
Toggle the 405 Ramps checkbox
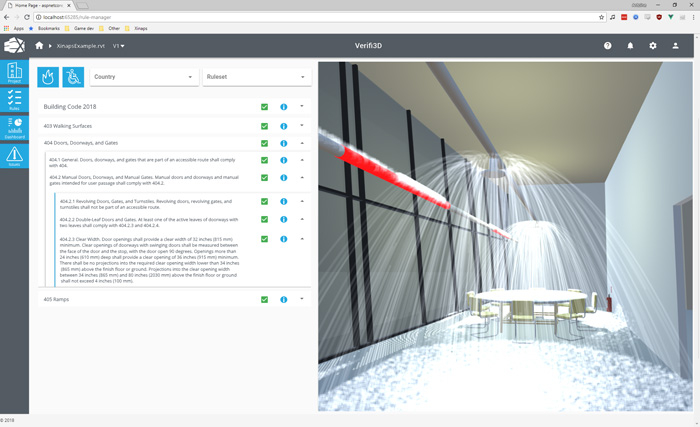(x=264, y=299)
